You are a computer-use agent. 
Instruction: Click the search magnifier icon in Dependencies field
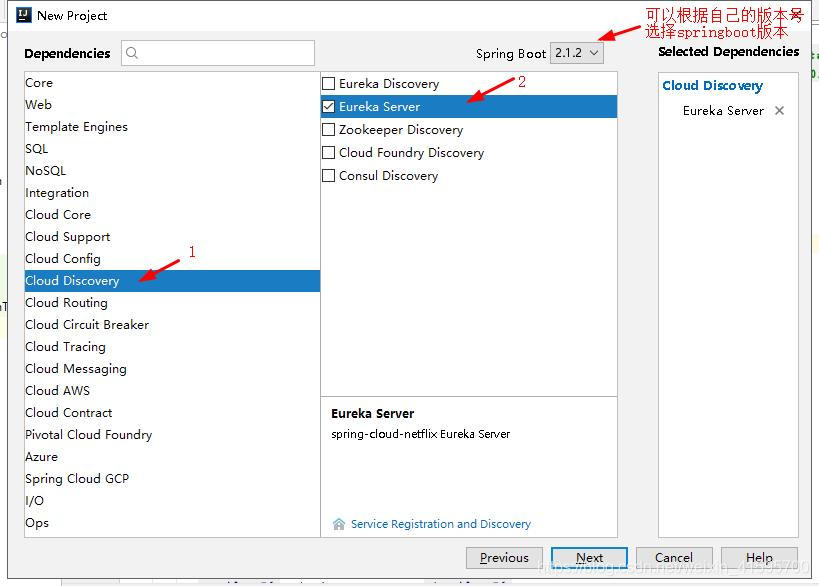coord(132,53)
